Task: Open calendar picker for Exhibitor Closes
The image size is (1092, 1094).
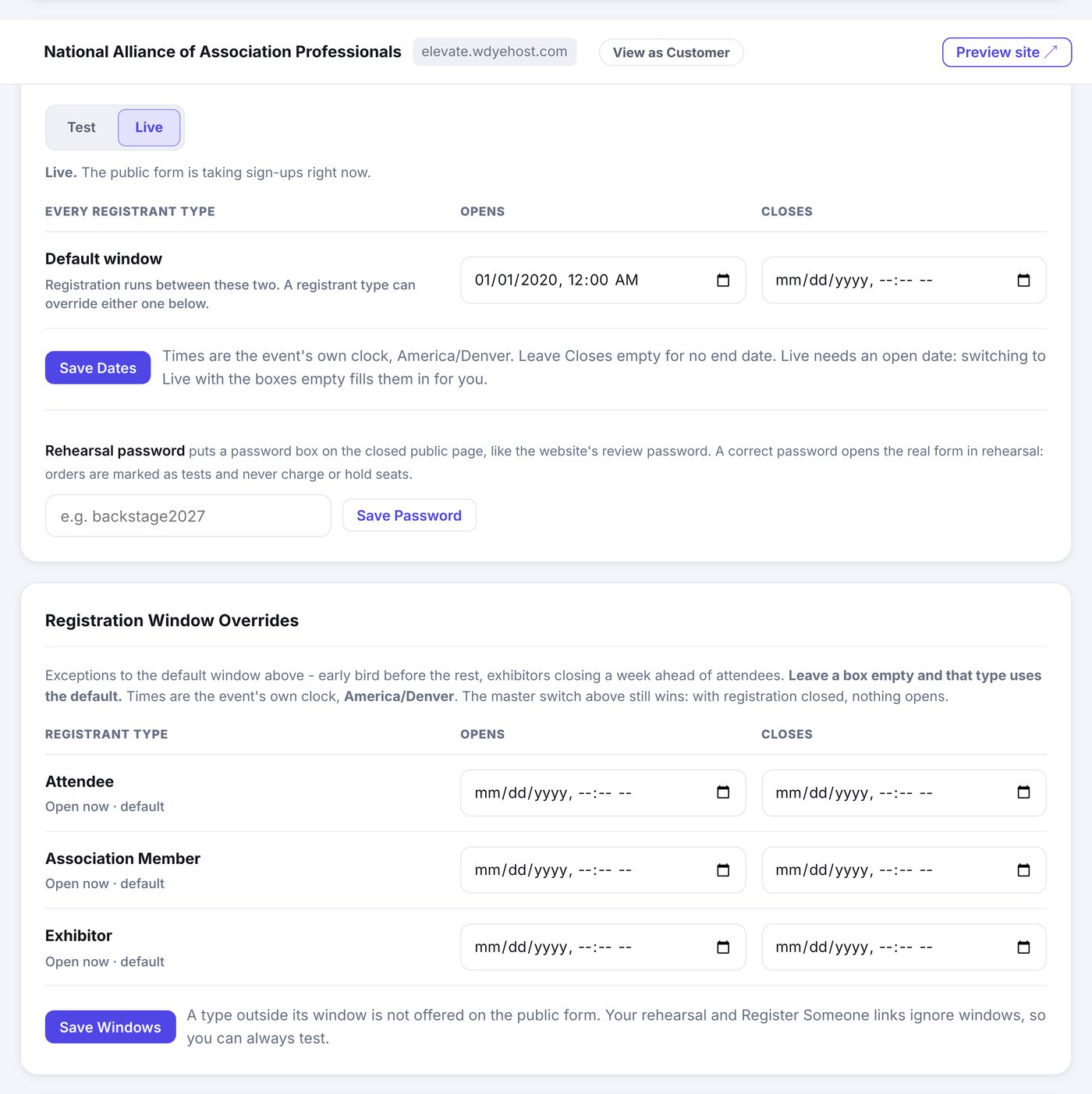Action: point(1023,947)
